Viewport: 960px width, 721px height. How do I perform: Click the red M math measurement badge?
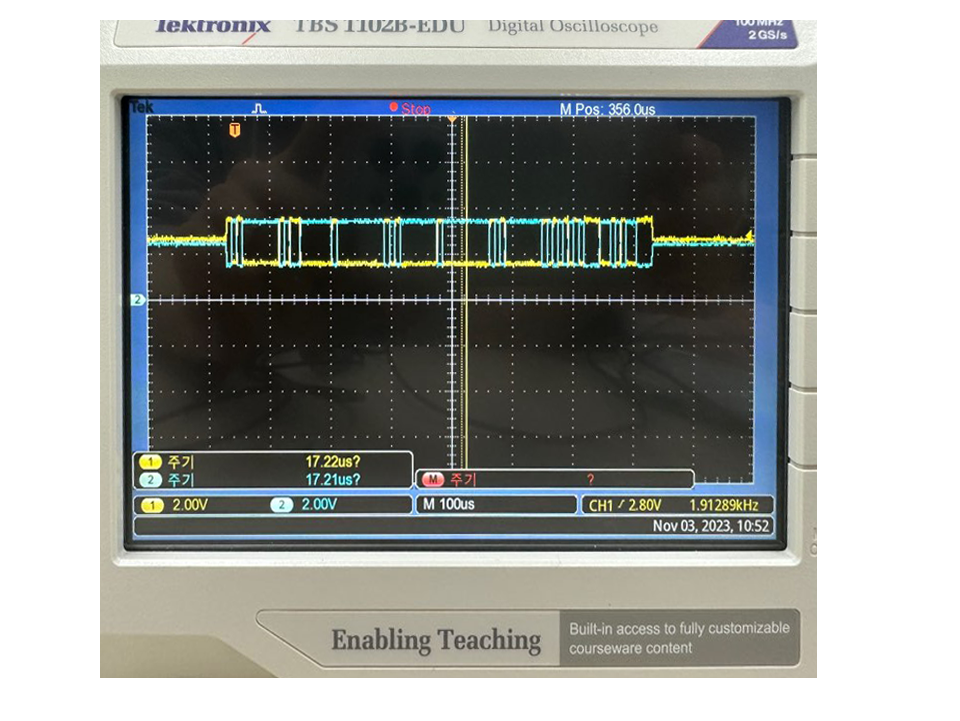tap(433, 479)
